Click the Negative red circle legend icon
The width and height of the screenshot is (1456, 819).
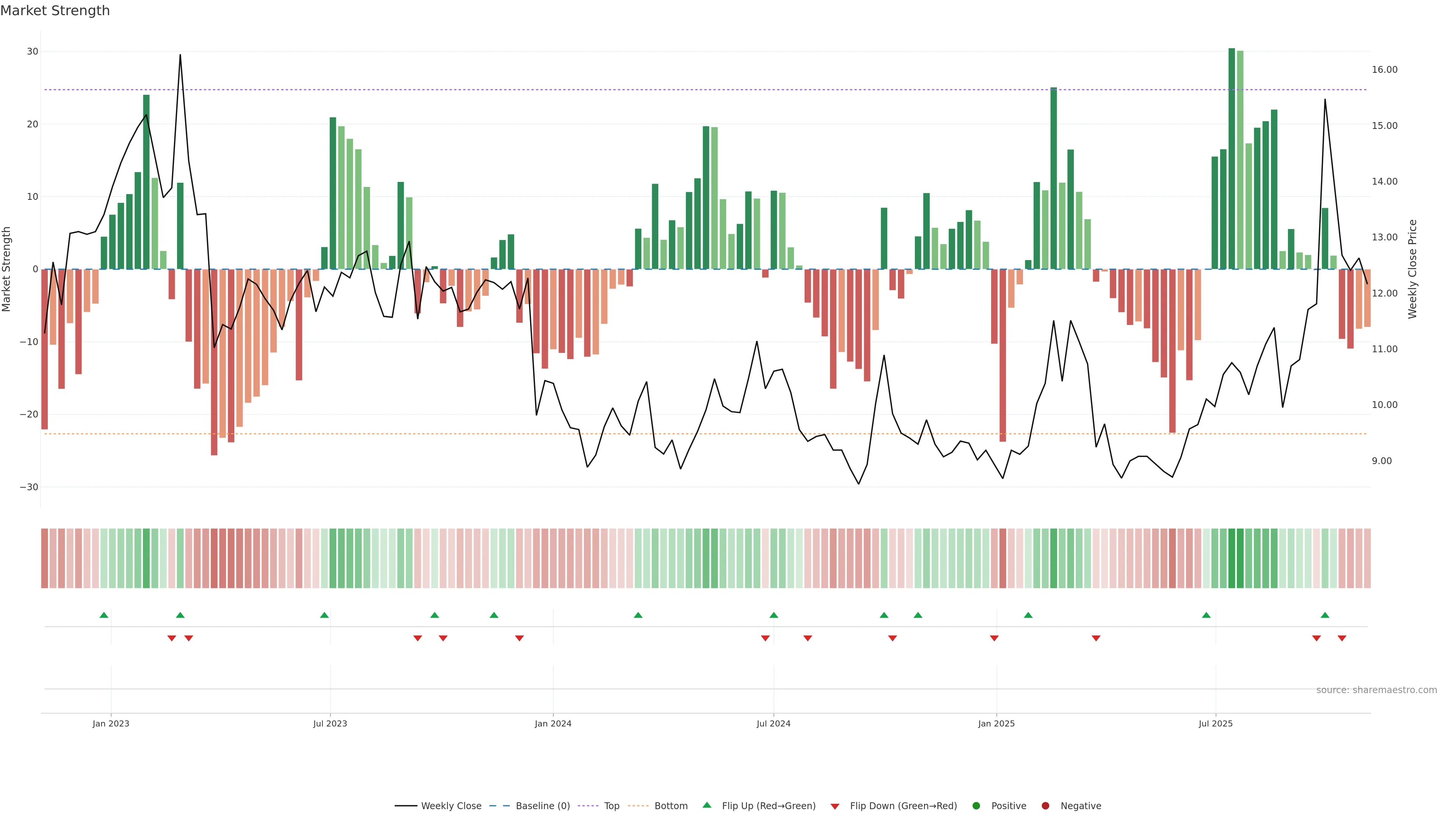click(x=1045, y=805)
